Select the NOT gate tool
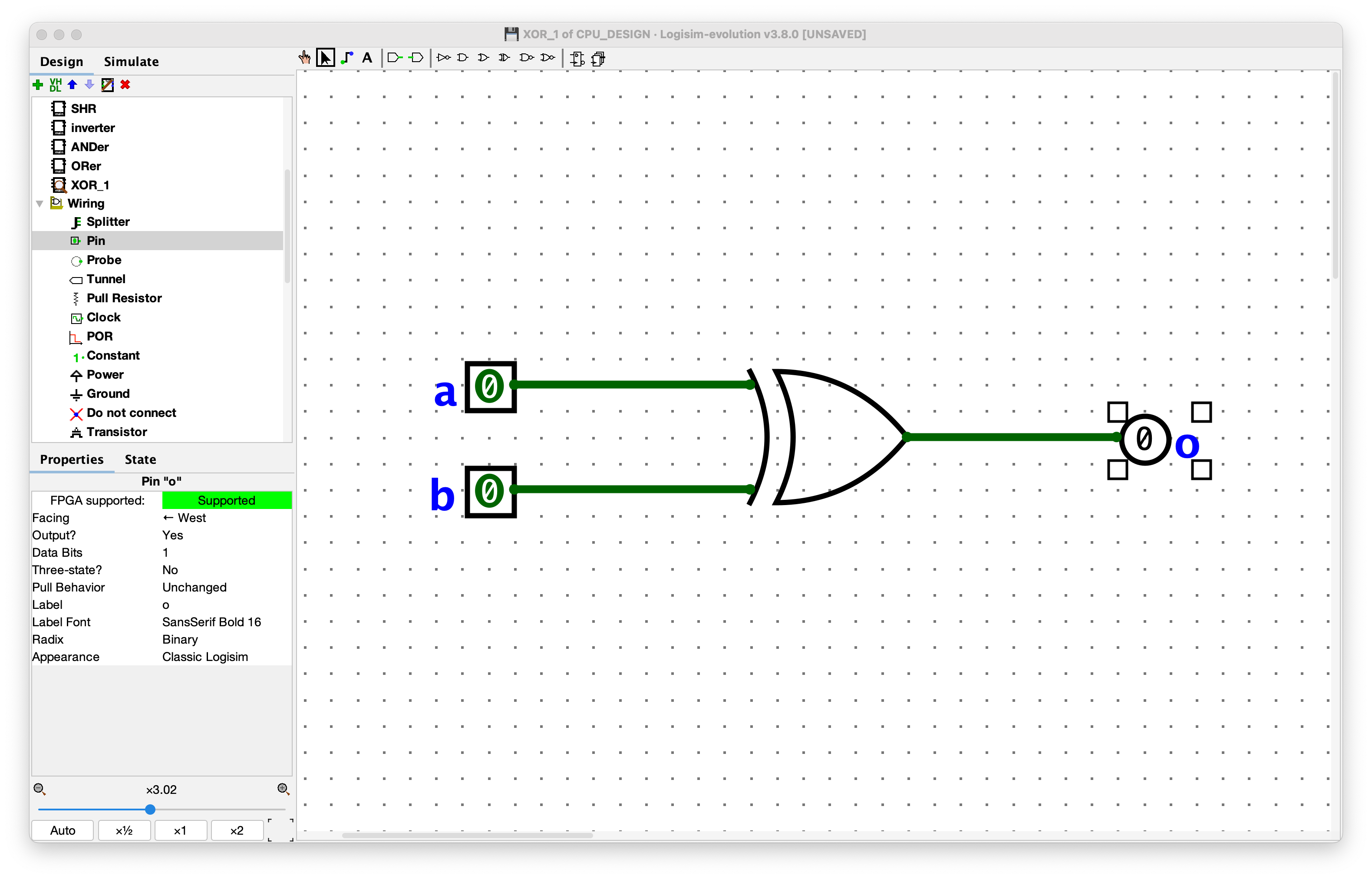Screen dimensions: 1372x879 443,58
